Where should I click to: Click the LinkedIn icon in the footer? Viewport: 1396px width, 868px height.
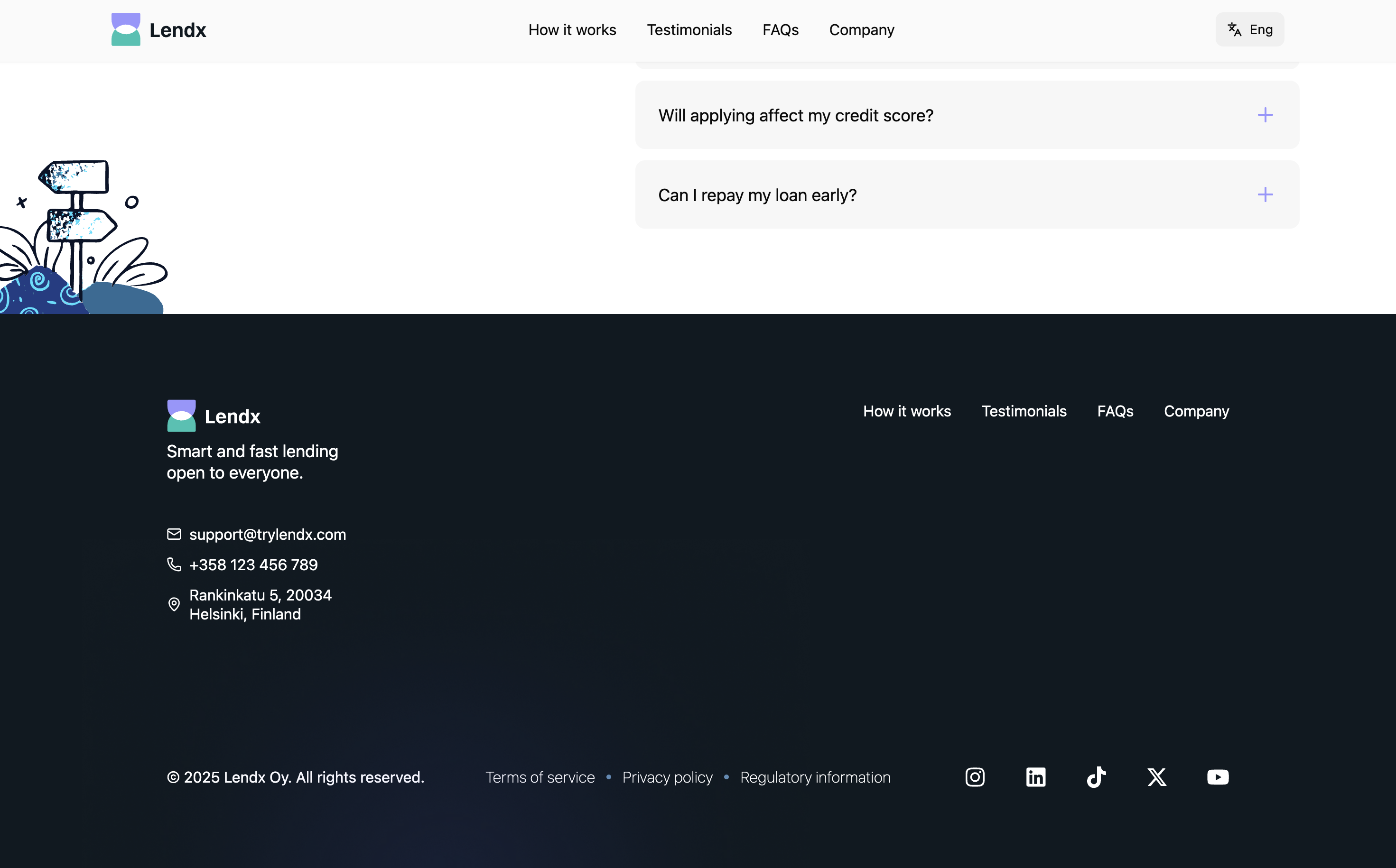tap(1036, 777)
